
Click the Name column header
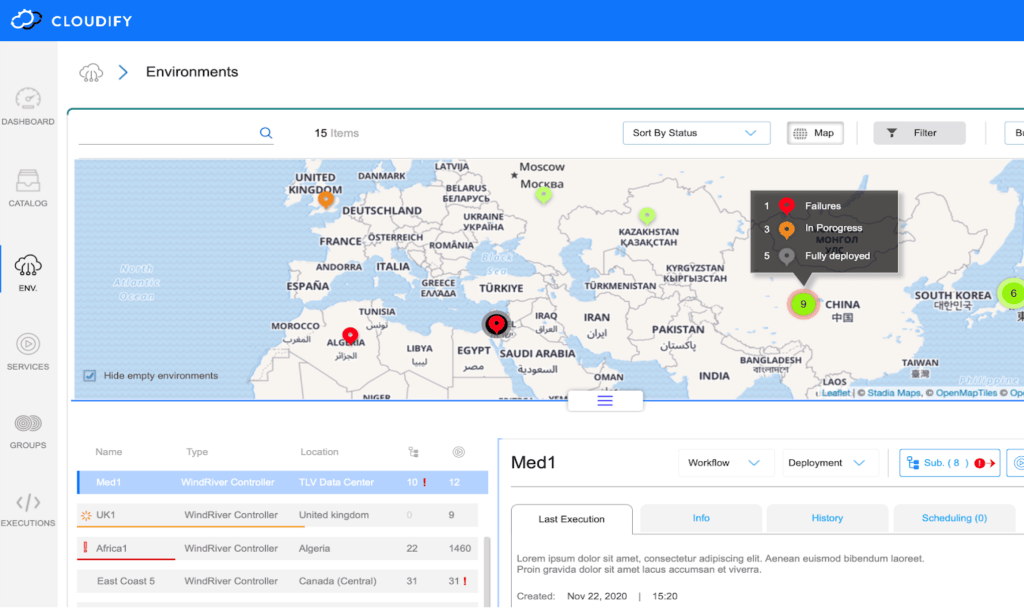[108, 452]
